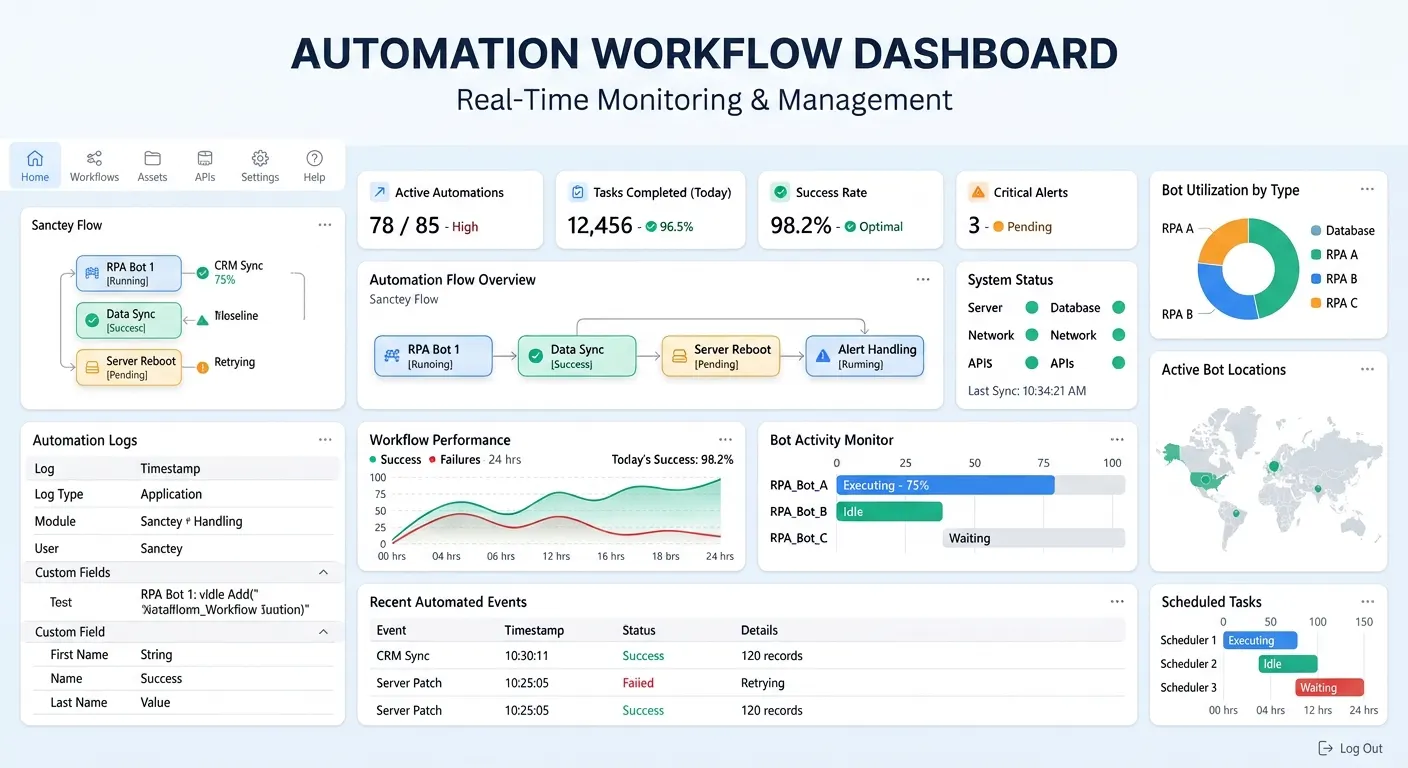Toggle the Database status indicator dot
1408x768 pixels.
pyautogui.click(x=1118, y=308)
